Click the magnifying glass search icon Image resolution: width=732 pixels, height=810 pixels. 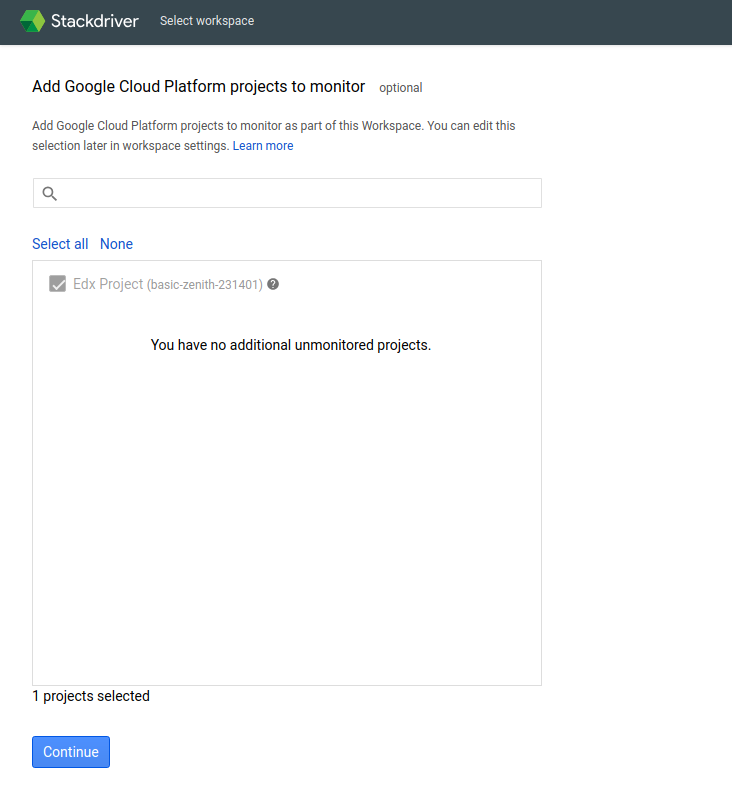point(49,193)
